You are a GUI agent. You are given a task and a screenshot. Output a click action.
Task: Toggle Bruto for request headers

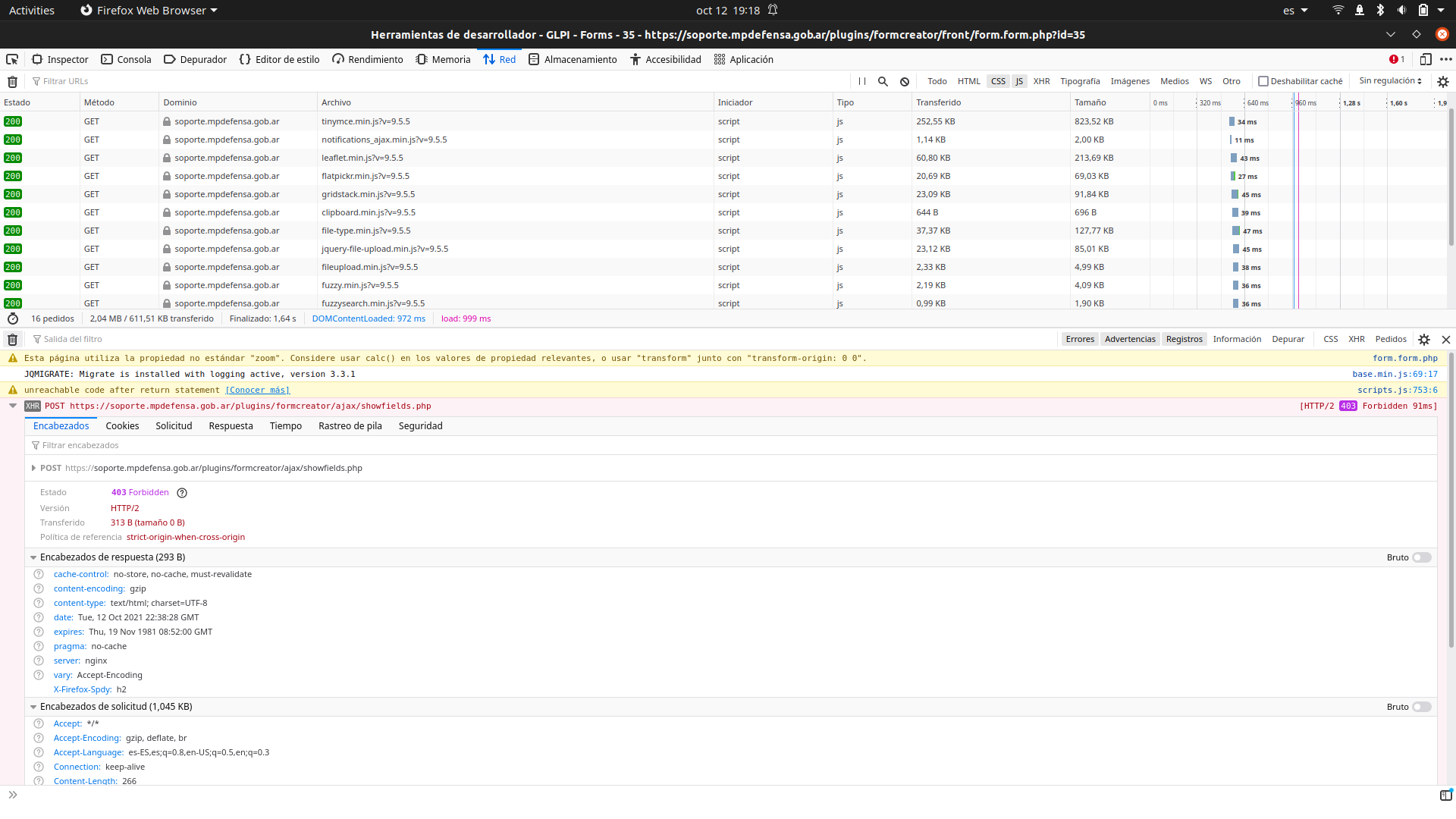pyautogui.click(x=1422, y=706)
